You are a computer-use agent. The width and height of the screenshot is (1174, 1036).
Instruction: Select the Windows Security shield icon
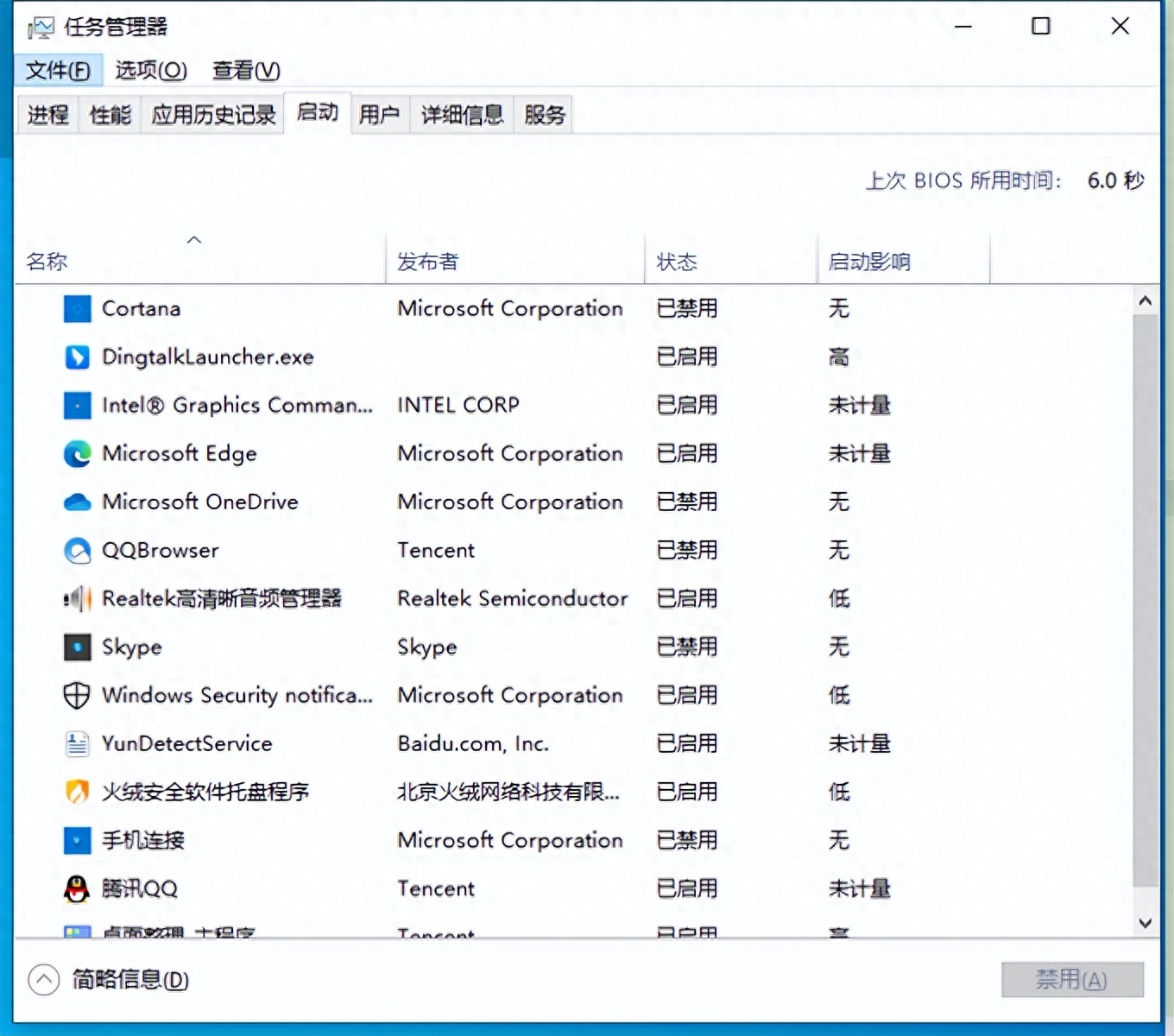(77, 695)
